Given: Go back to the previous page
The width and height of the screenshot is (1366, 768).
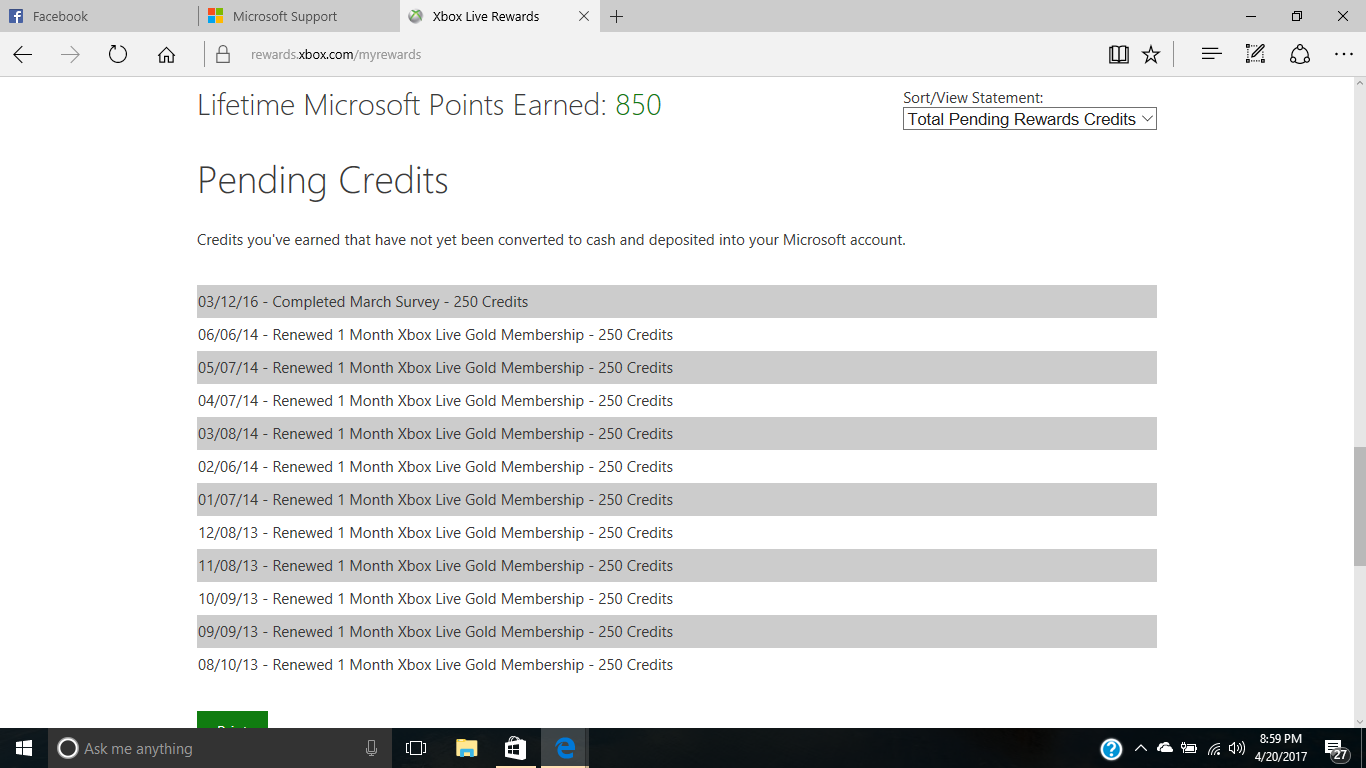Looking at the screenshot, I should point(23,55).
